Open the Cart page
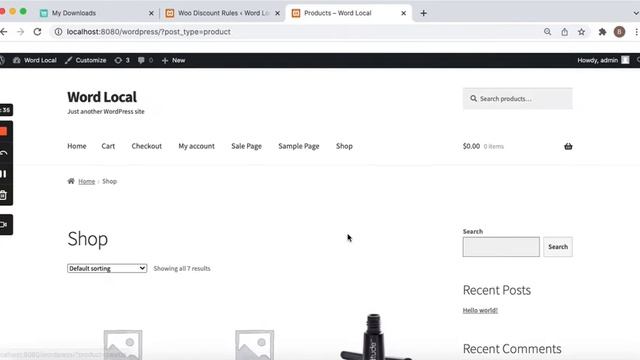Viewport: 640px width, 360px height. click(x=108, y=146)
